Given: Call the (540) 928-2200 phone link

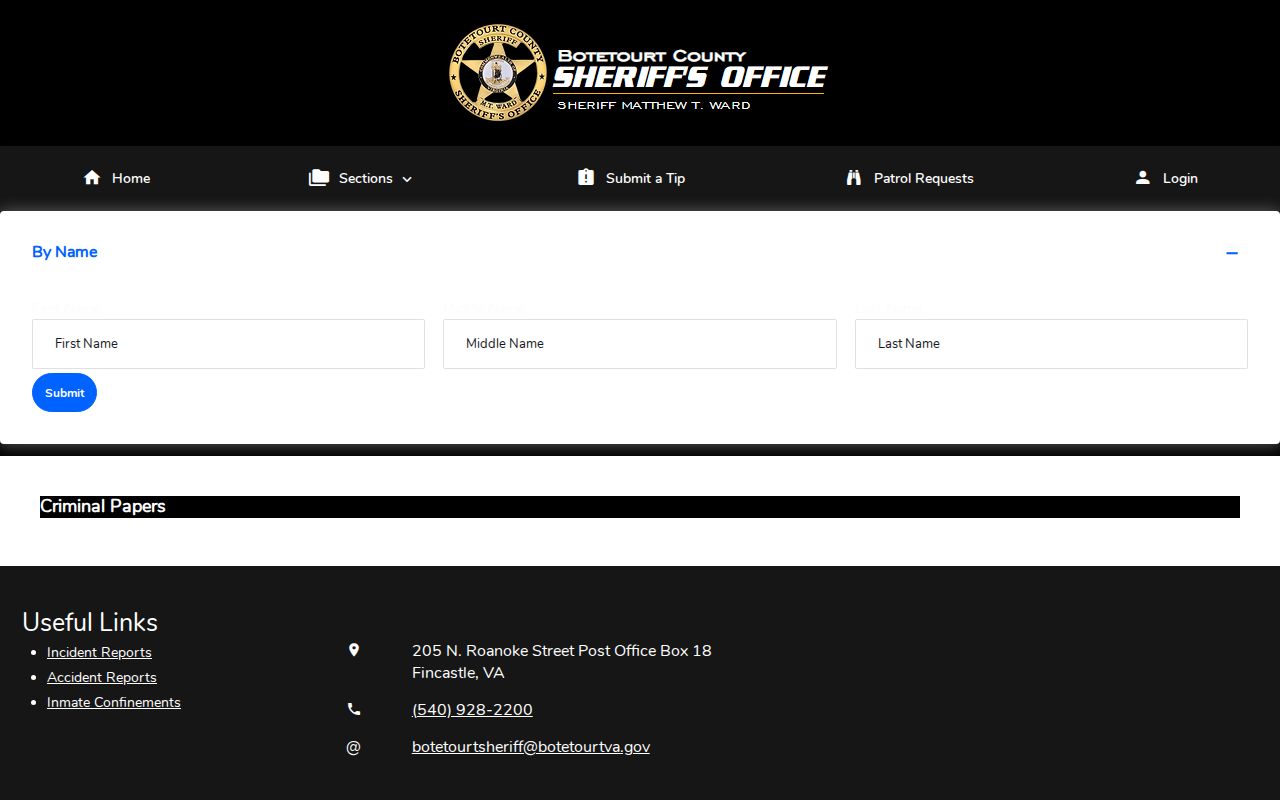Looking at the screenshot, I should point(472,710).
